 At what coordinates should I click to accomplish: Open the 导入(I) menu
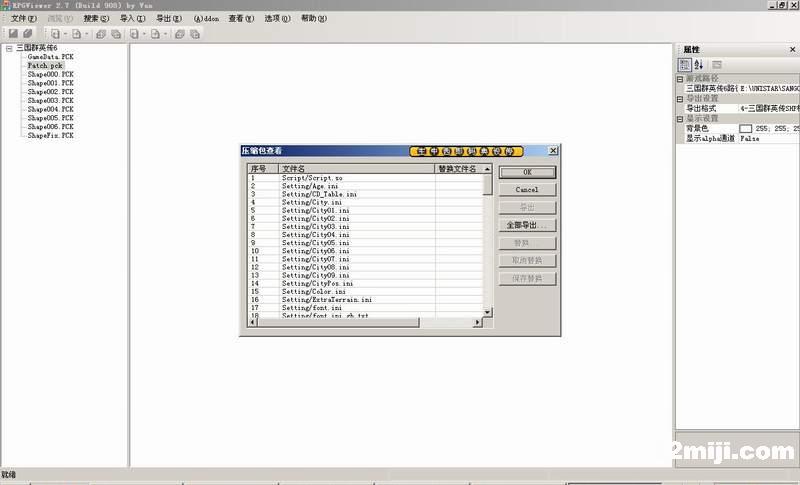(x=133, y=18)
